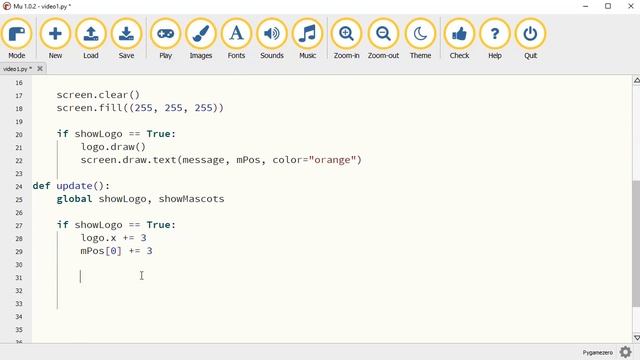
Task: Check the code for errors
Action: pos(459,39)
